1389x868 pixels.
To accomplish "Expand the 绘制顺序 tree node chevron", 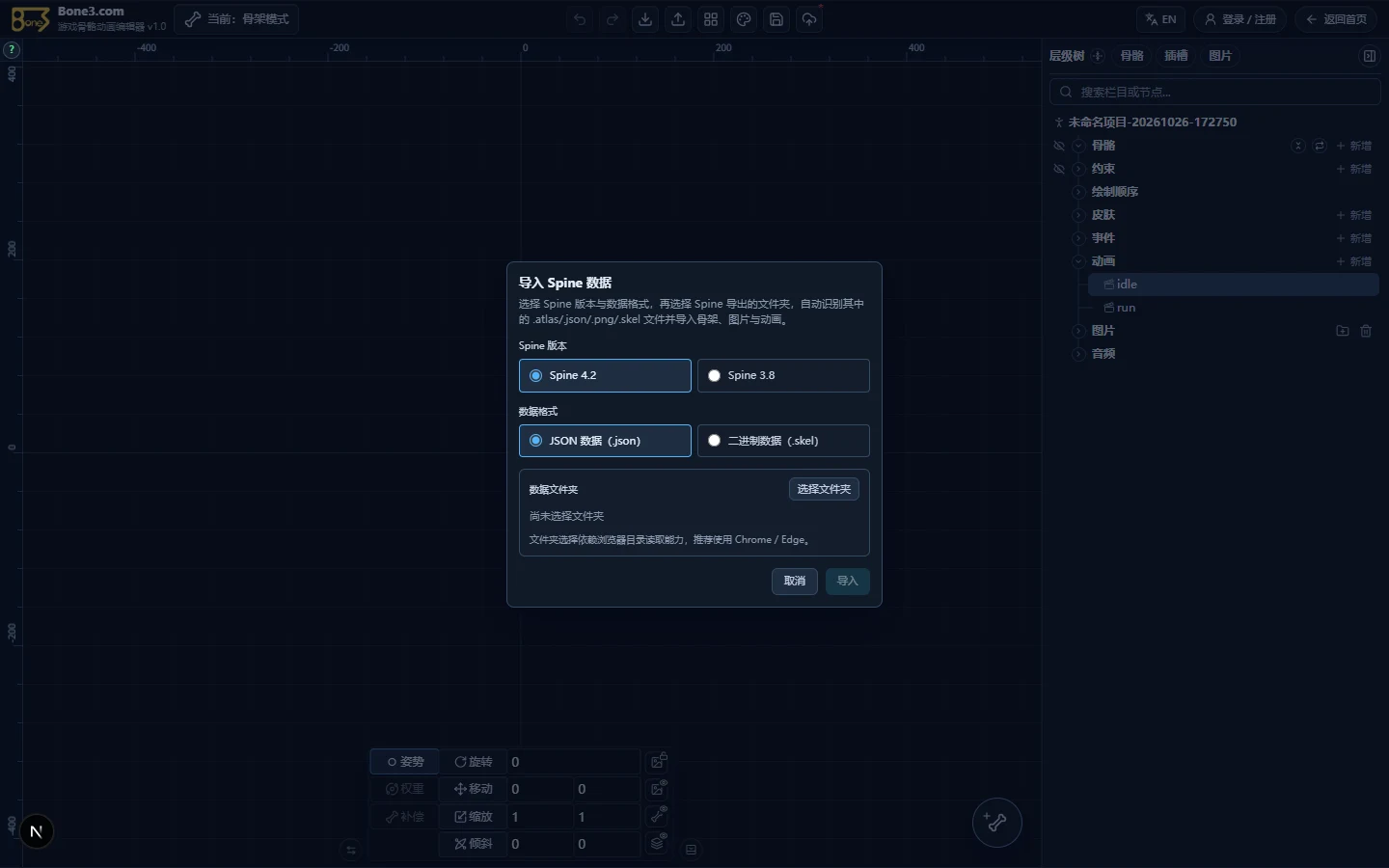I will click(1078, 192).
